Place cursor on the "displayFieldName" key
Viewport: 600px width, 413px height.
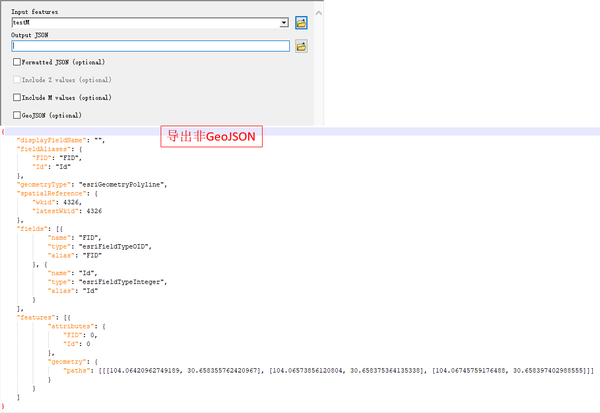click(52, 140)
